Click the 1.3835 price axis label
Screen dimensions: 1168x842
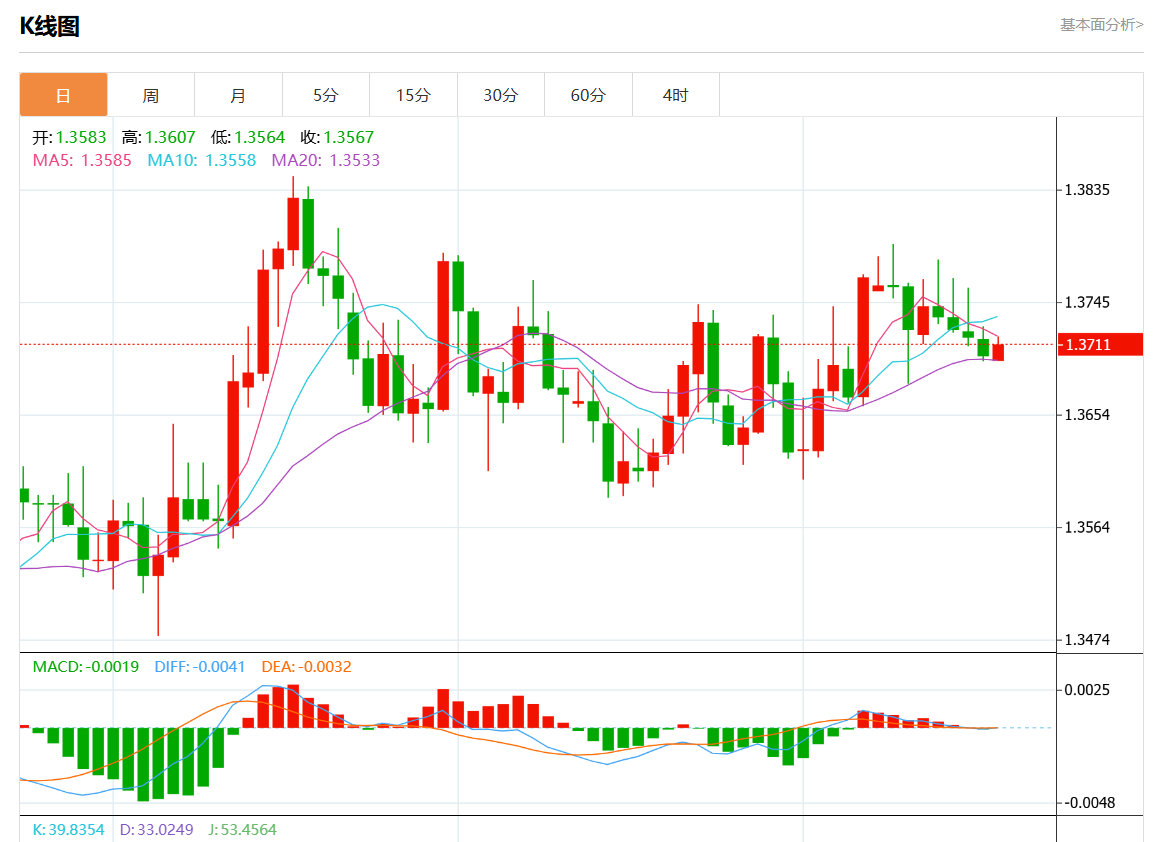click(1087, 190)
